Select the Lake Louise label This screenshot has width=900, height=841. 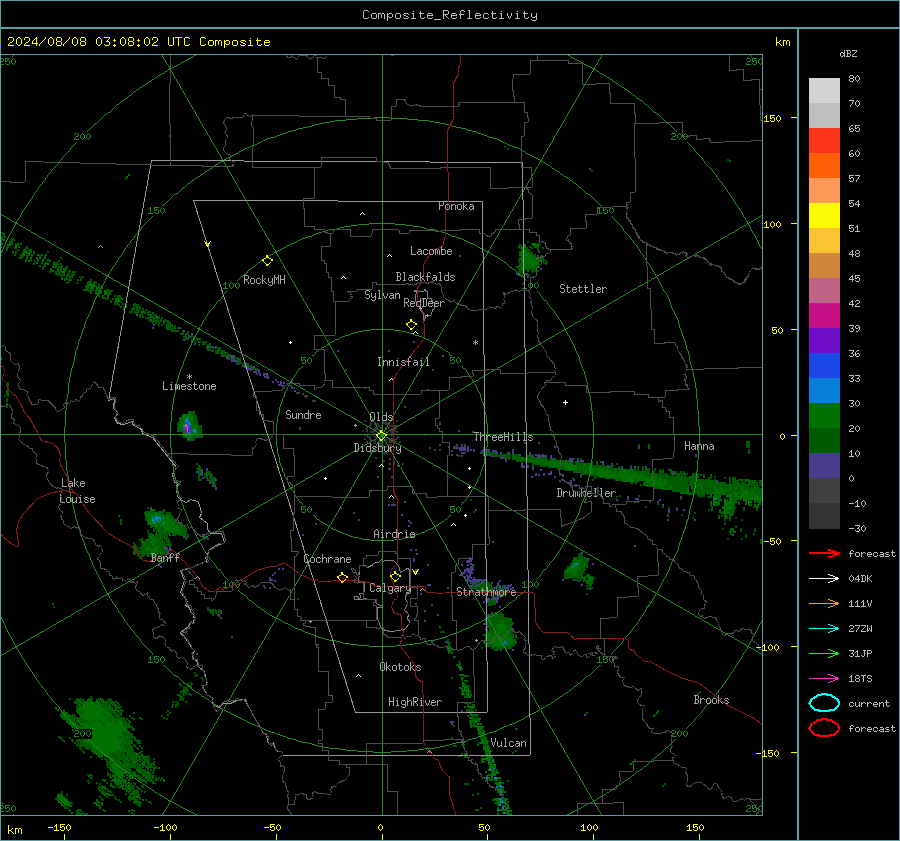77,491
